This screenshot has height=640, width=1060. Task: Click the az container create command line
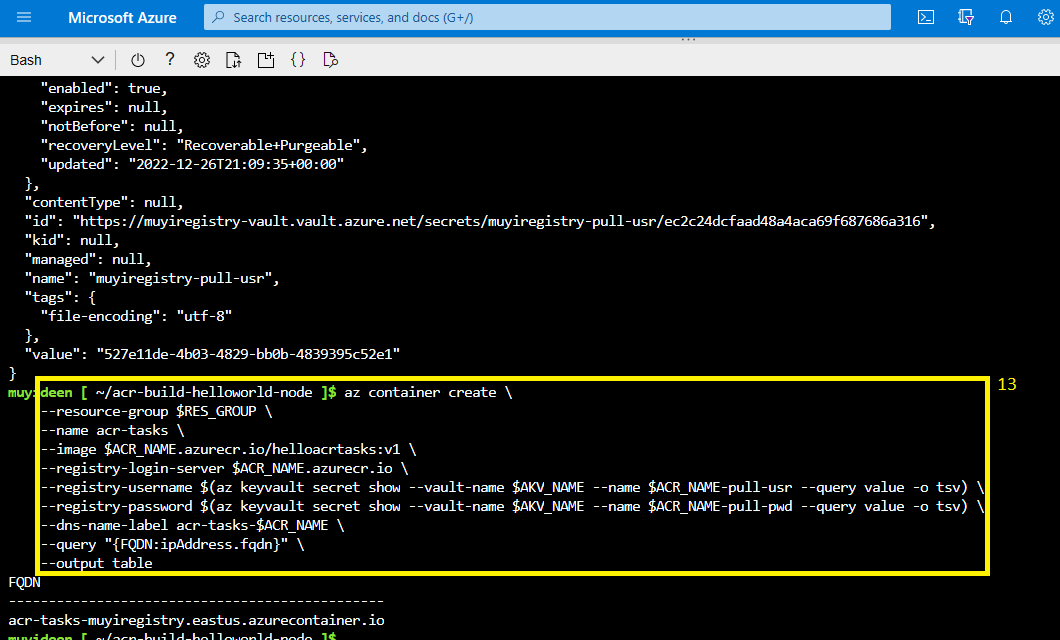(428, 393)
